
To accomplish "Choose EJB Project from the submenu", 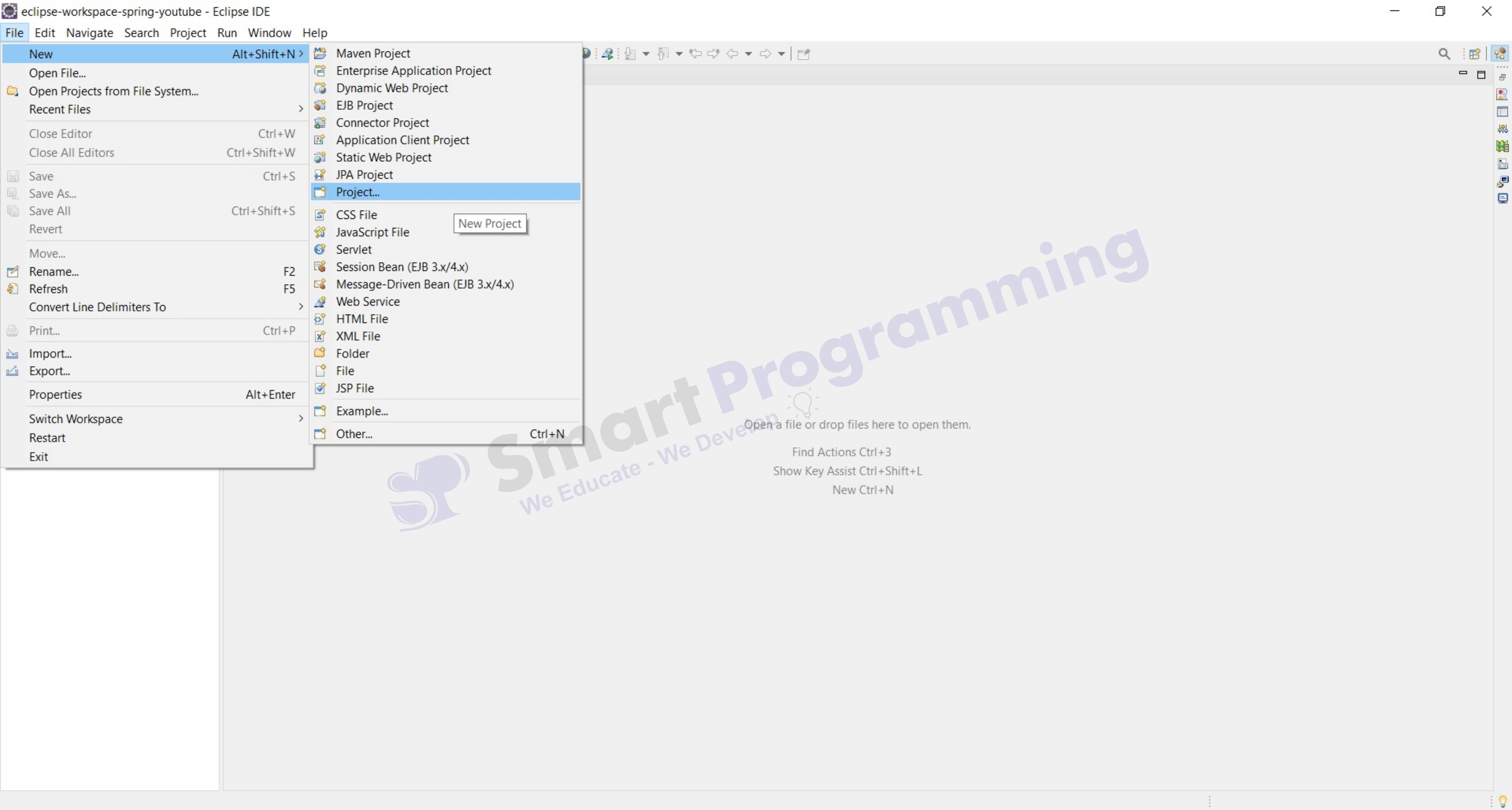I will point(446,105).
